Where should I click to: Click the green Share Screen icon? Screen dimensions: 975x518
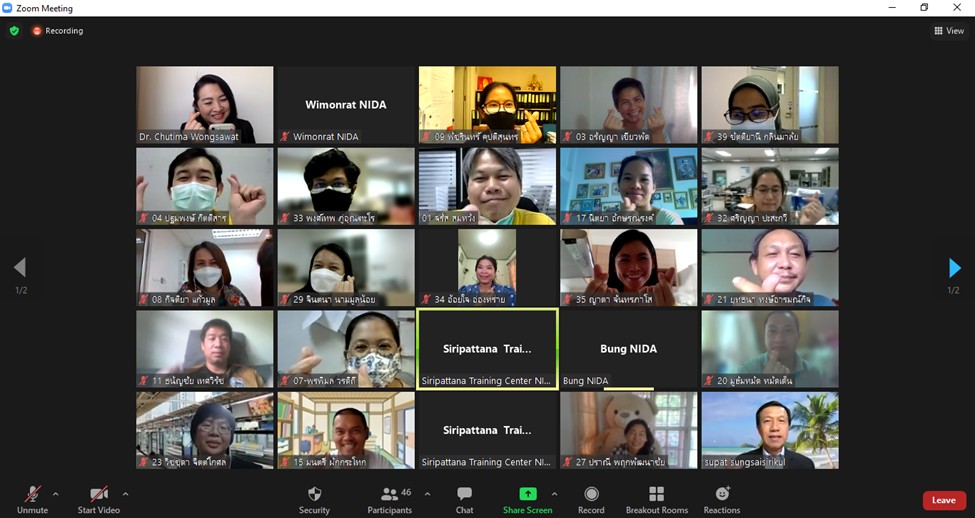(x=527, y=494)
